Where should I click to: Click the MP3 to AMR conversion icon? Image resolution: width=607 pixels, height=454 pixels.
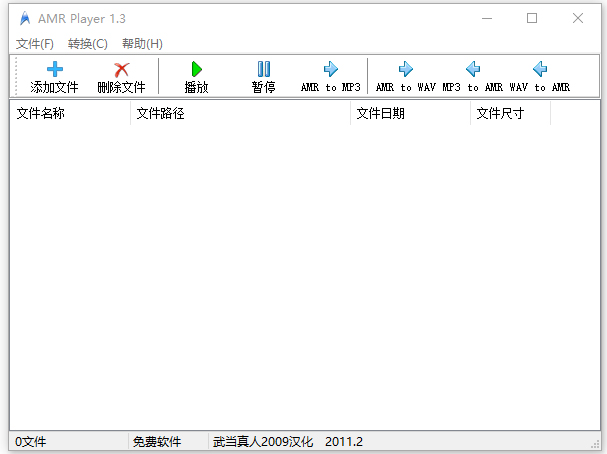pos(473,69)
